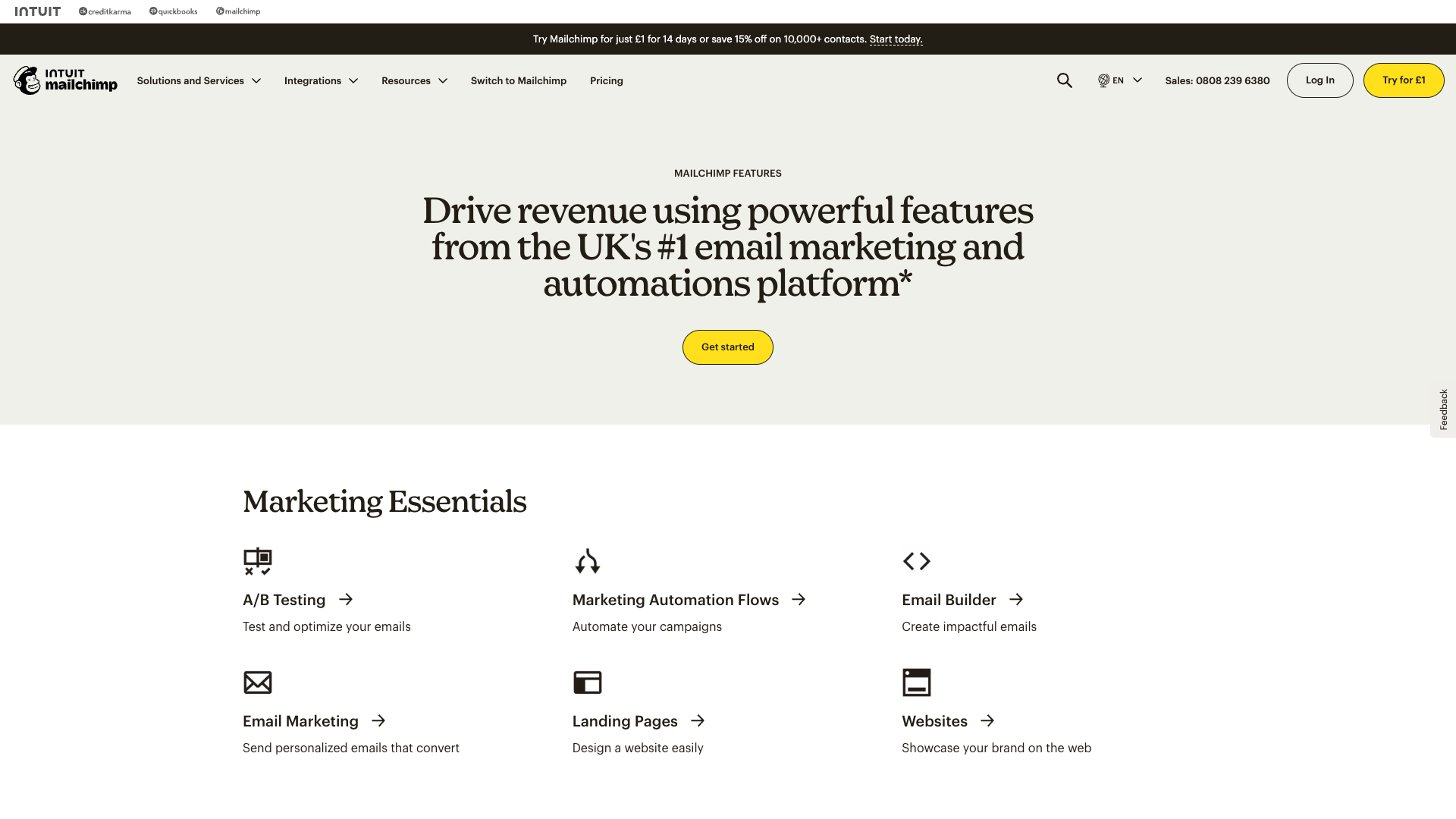Open the QuickBooks icon
The image size is (1456, 819).
coord(173,11)
